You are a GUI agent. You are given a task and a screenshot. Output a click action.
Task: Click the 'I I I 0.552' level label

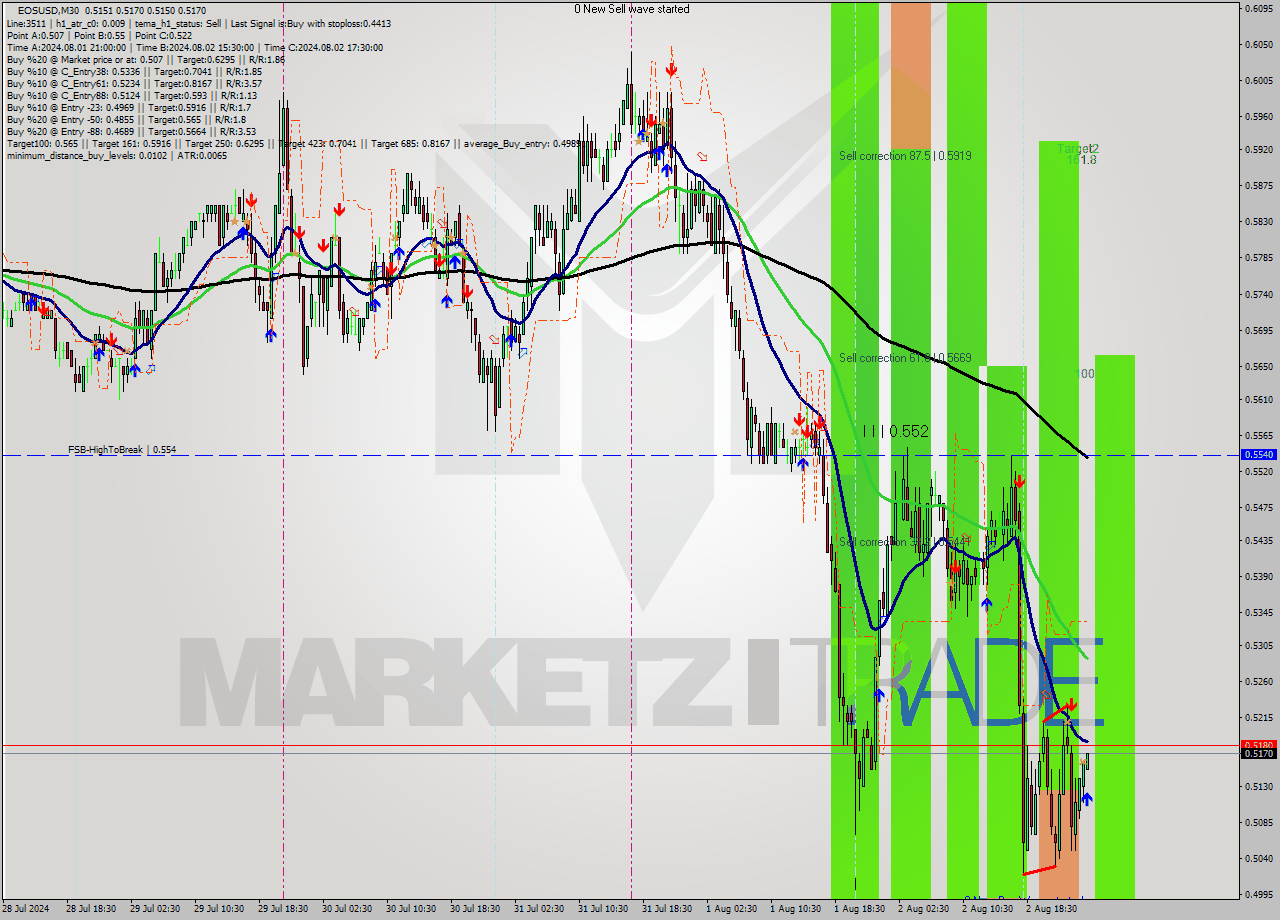click(x=896, y=432)
